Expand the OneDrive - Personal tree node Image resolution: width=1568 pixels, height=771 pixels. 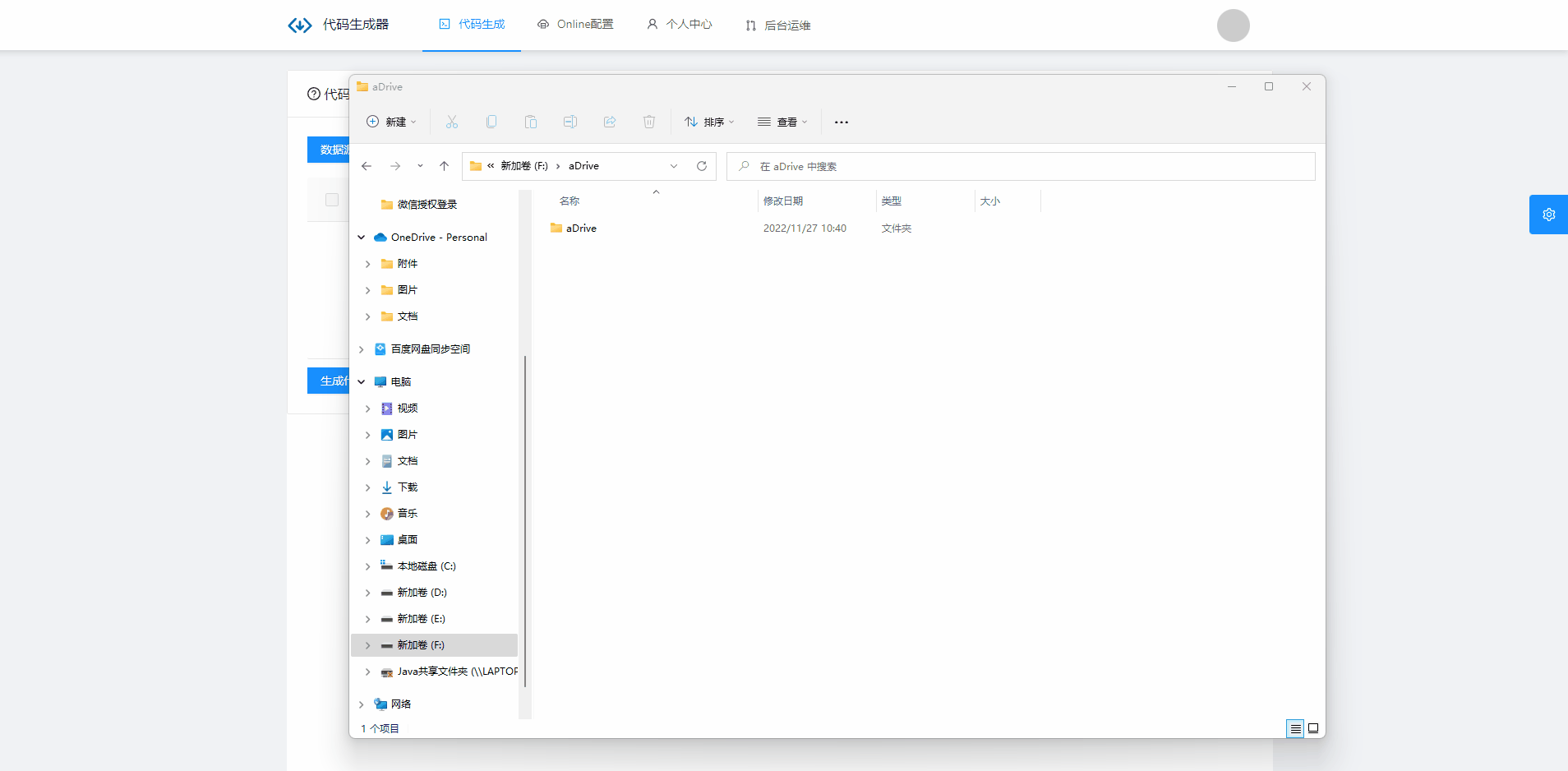pos(362,237)
